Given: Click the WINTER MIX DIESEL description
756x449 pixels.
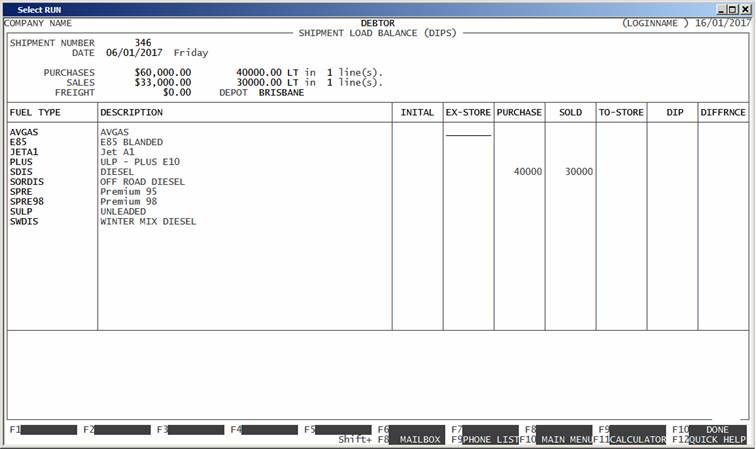Looking at the screenshot, I should pos(148,221).
